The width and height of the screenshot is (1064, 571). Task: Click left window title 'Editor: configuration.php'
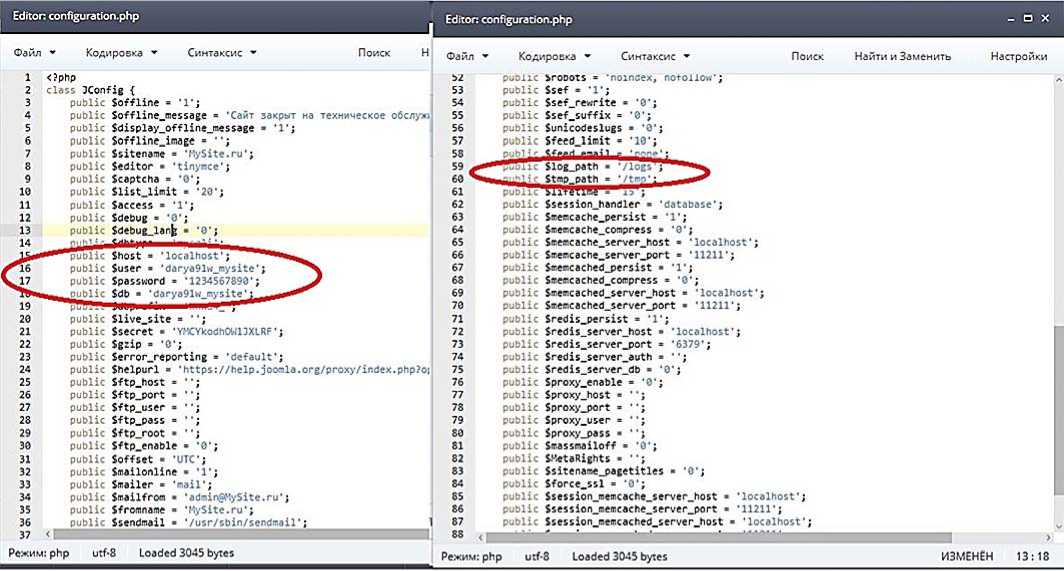pyautogui.click(x=75, y=15)
